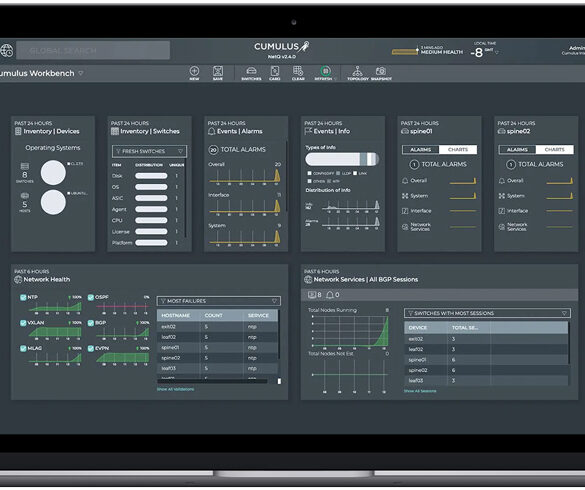Open the Most Failures filter dropdown

point(219,301)
